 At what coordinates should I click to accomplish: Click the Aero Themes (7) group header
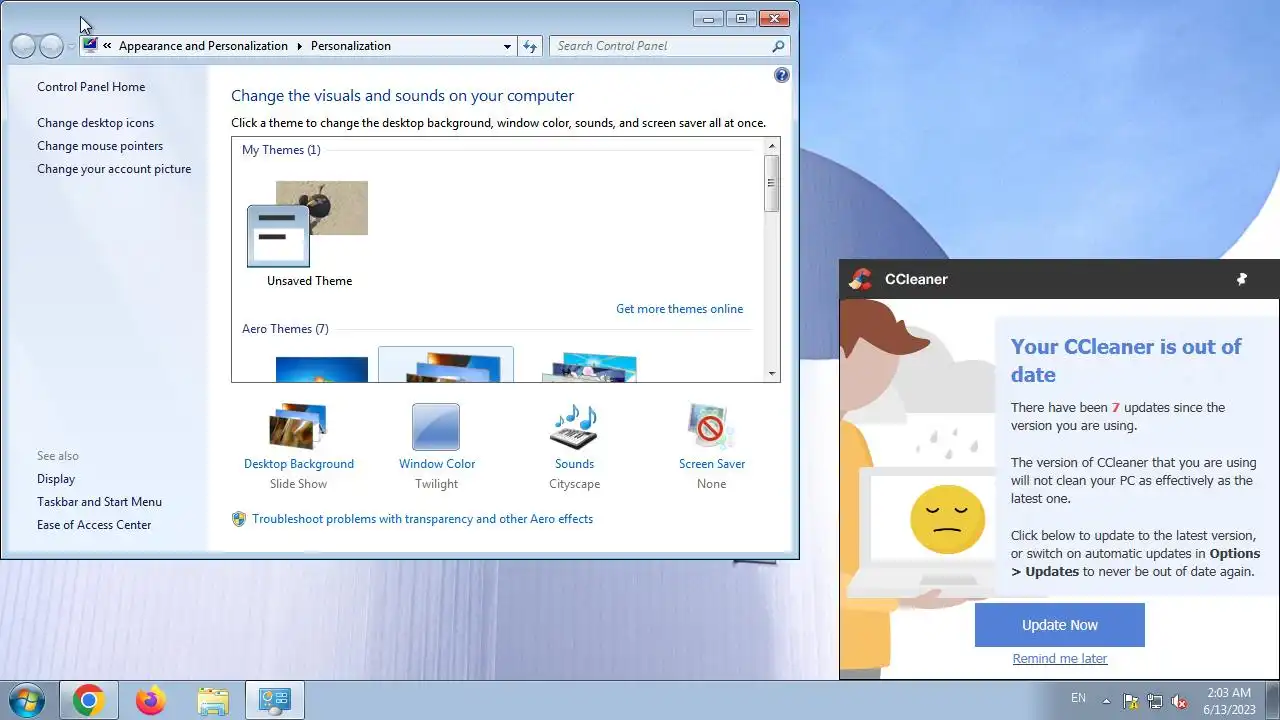pyautogui.click(x=285, y=329)
